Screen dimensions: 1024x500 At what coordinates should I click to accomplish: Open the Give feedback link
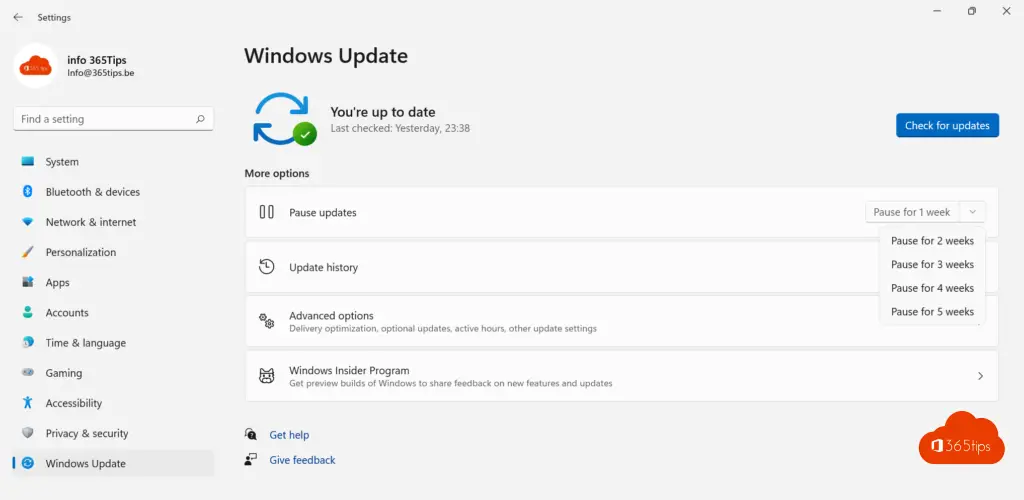[302, 460]
